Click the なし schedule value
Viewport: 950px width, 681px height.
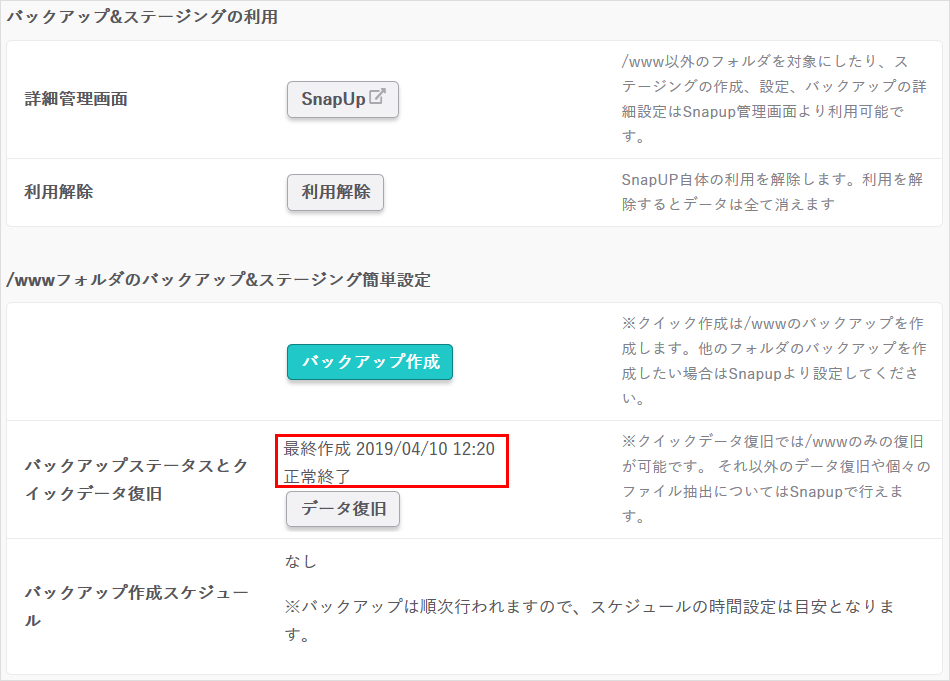[301, 562]
